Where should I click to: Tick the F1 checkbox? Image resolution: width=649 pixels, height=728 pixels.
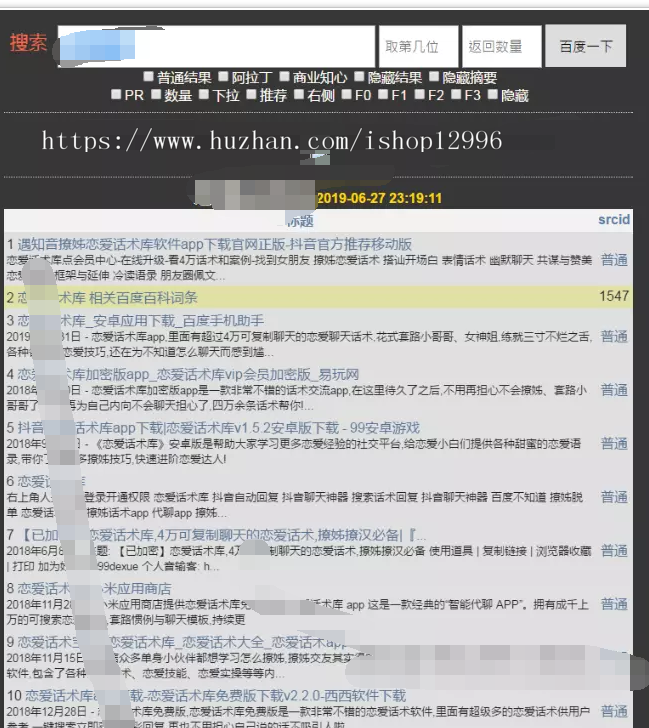383,95
